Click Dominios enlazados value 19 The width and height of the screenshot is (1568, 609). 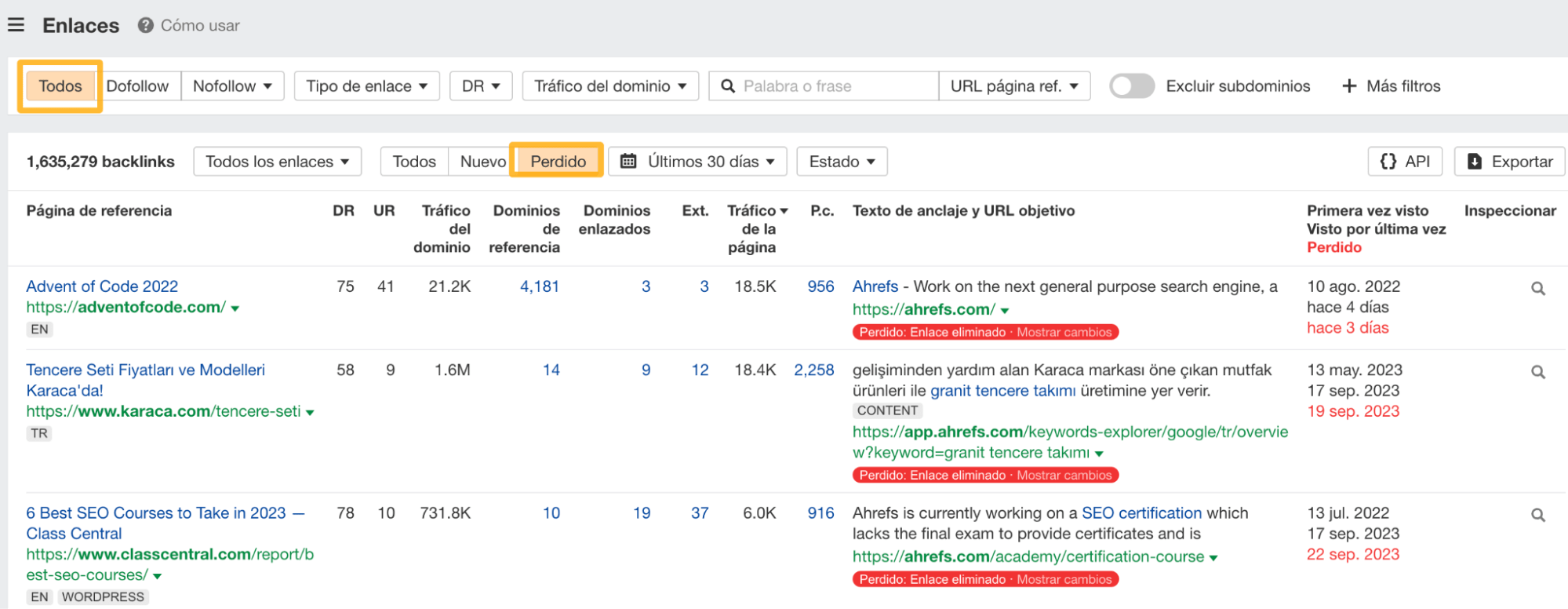642,513
